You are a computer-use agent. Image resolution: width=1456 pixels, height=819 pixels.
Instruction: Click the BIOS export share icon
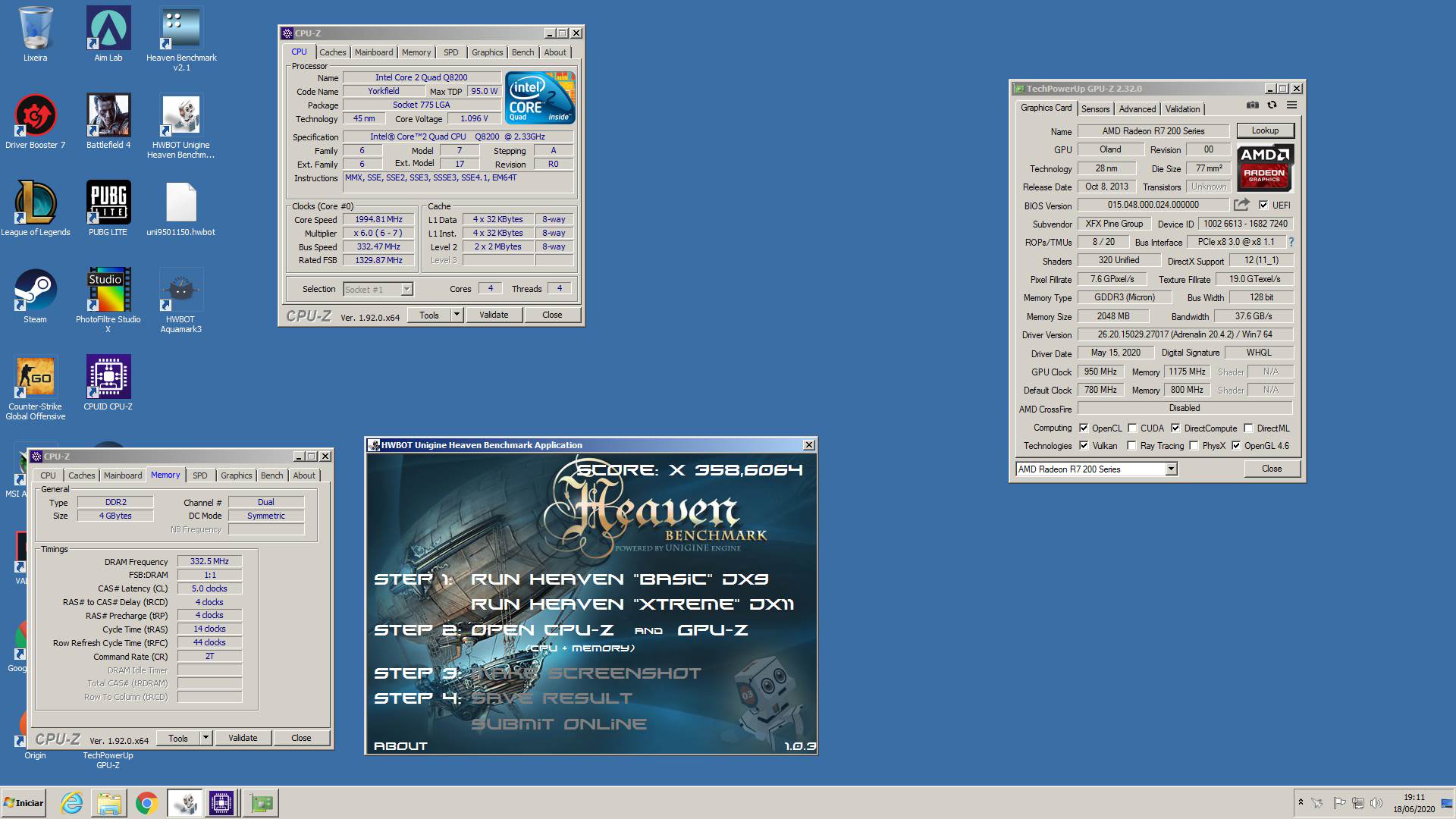[1241, 205]
